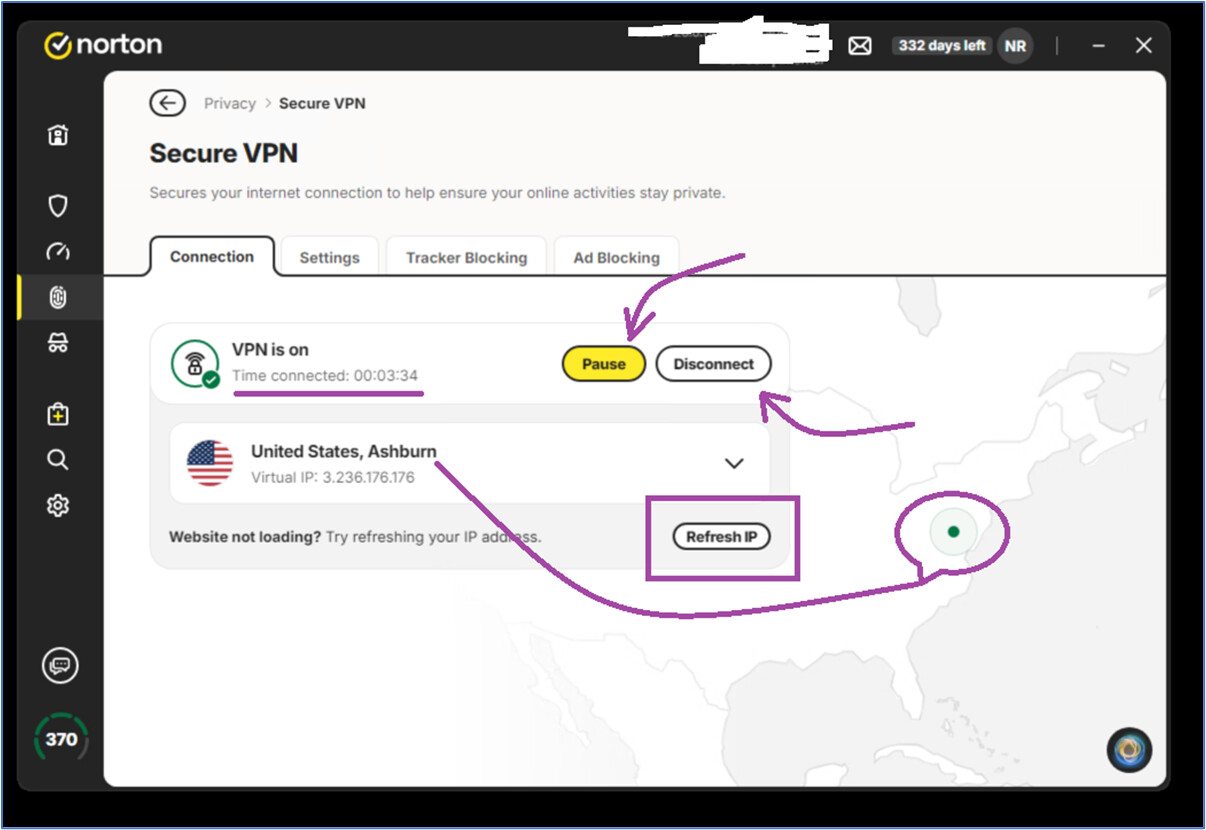Open the envelope messages icon
The image size is (1206, 830).
tap(860, 46)
